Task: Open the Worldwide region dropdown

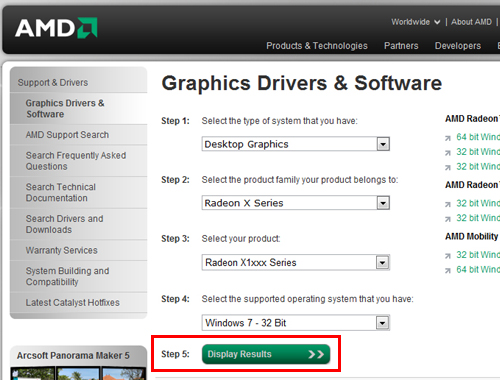Action: [x=415, y=22]
